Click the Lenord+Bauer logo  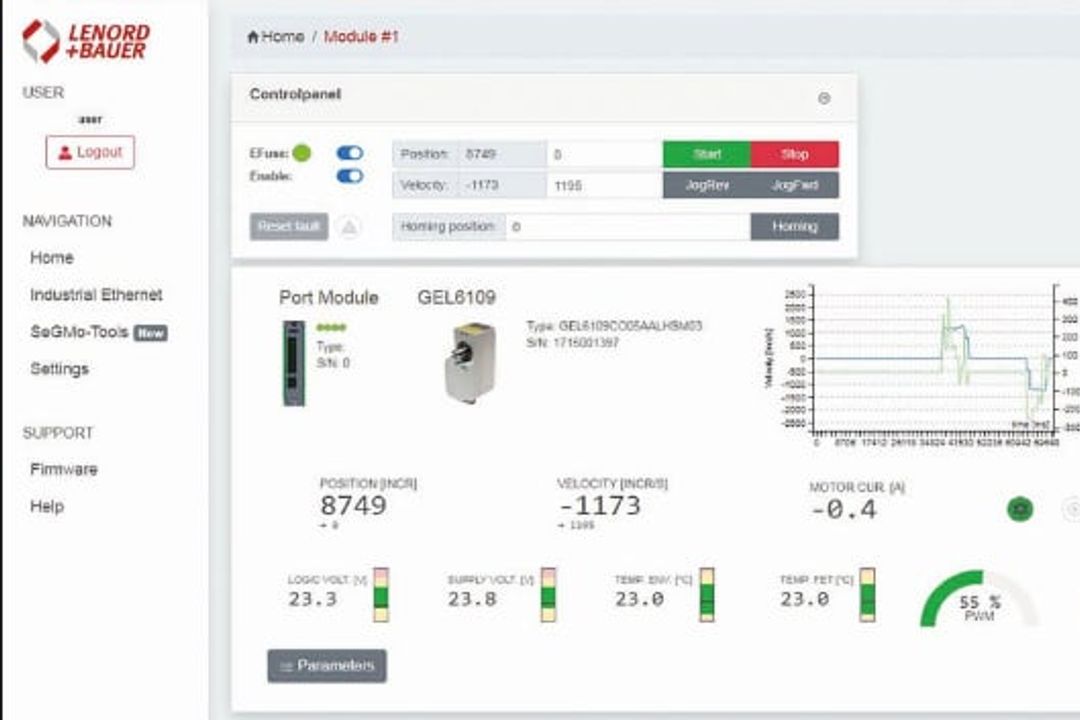tap(86, 41)
